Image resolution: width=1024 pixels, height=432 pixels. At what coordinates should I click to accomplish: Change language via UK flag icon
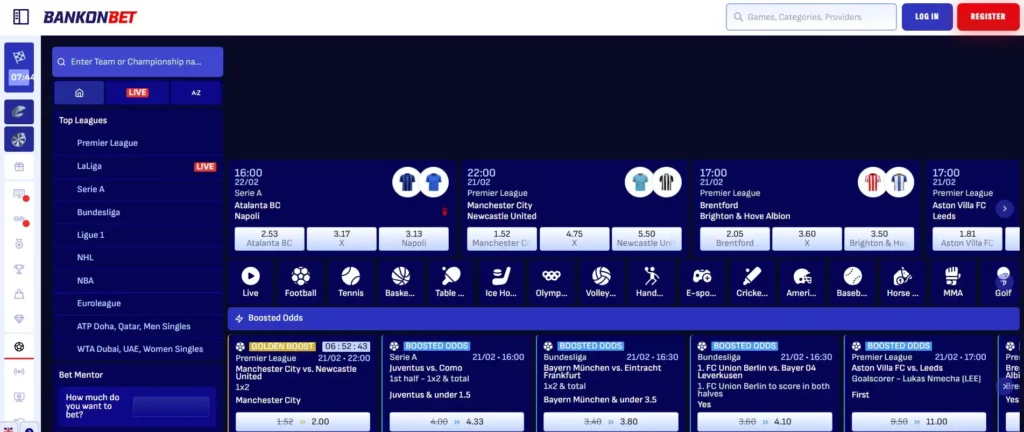(x=8, y=429)
